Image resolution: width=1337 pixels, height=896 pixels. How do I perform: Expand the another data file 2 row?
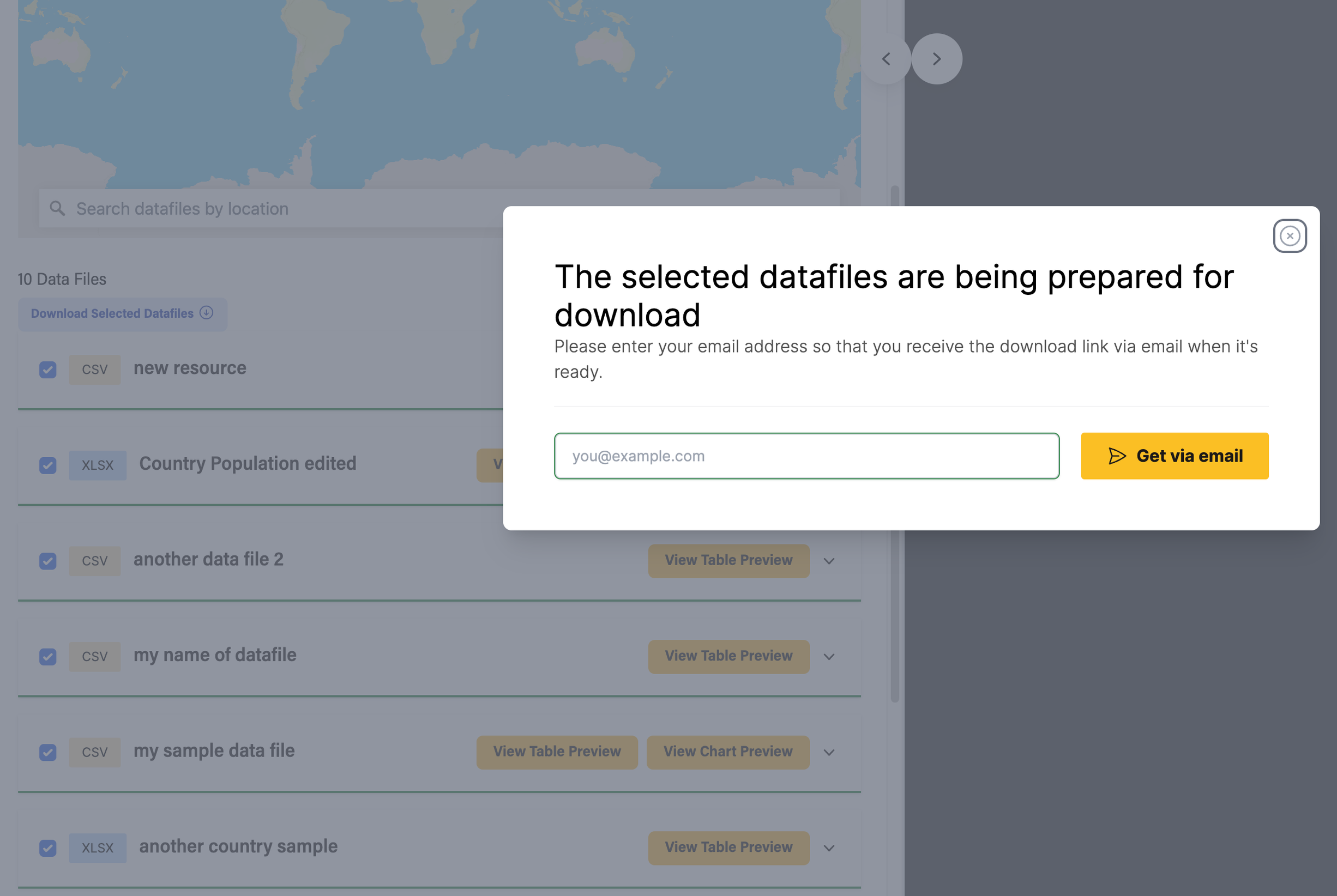(x=829, y=561)
